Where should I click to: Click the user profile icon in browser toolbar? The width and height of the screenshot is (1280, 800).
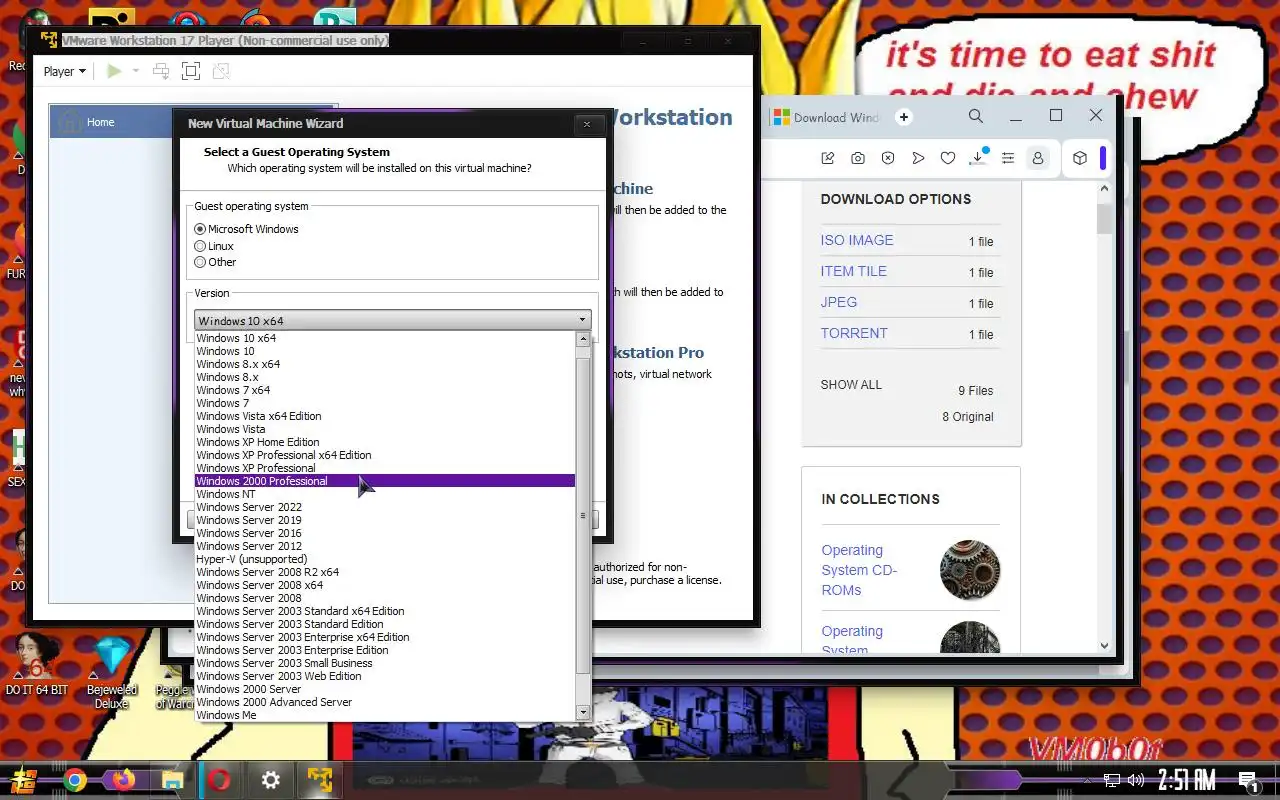click(1038, 158)
